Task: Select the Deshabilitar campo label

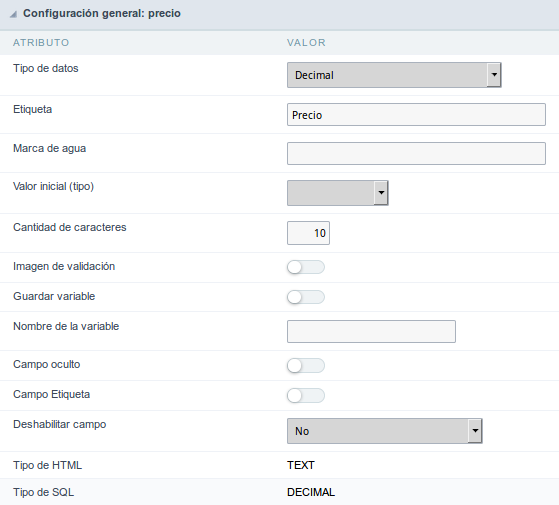Action: click(60, 424)
